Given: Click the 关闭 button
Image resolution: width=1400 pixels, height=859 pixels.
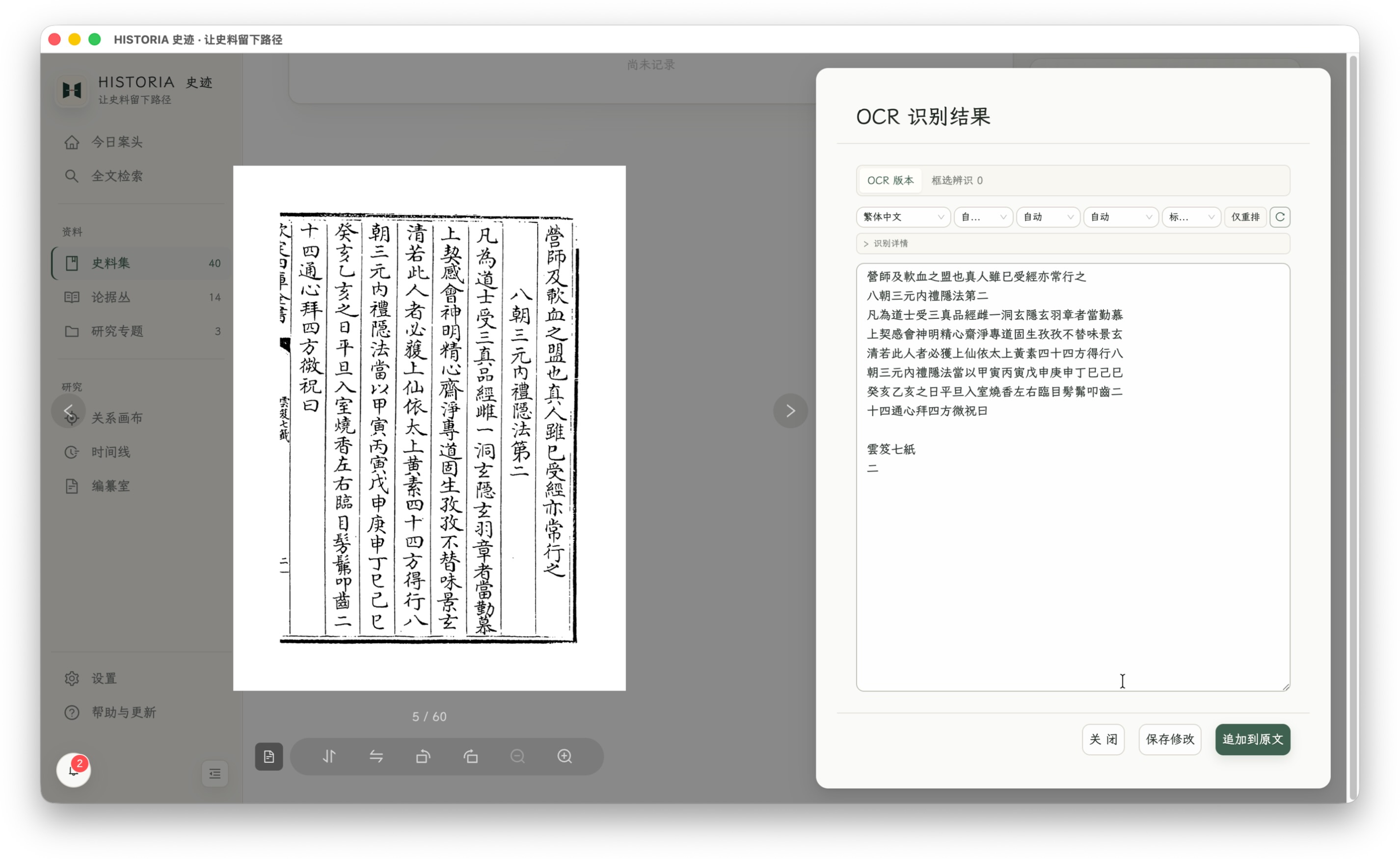Looking at the screenshot, I should [x=1103, y=739].
